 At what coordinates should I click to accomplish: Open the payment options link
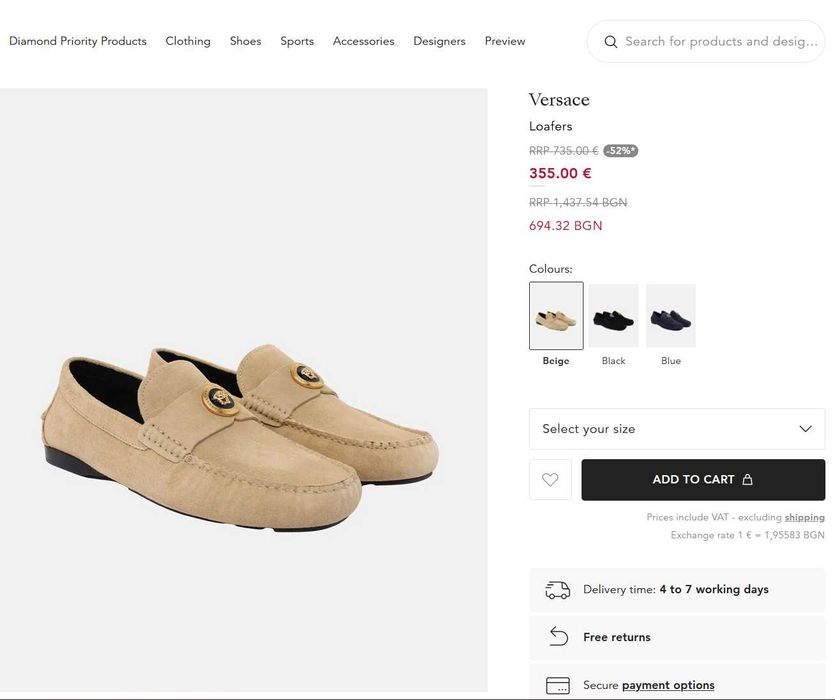click(x=668, y=685)
